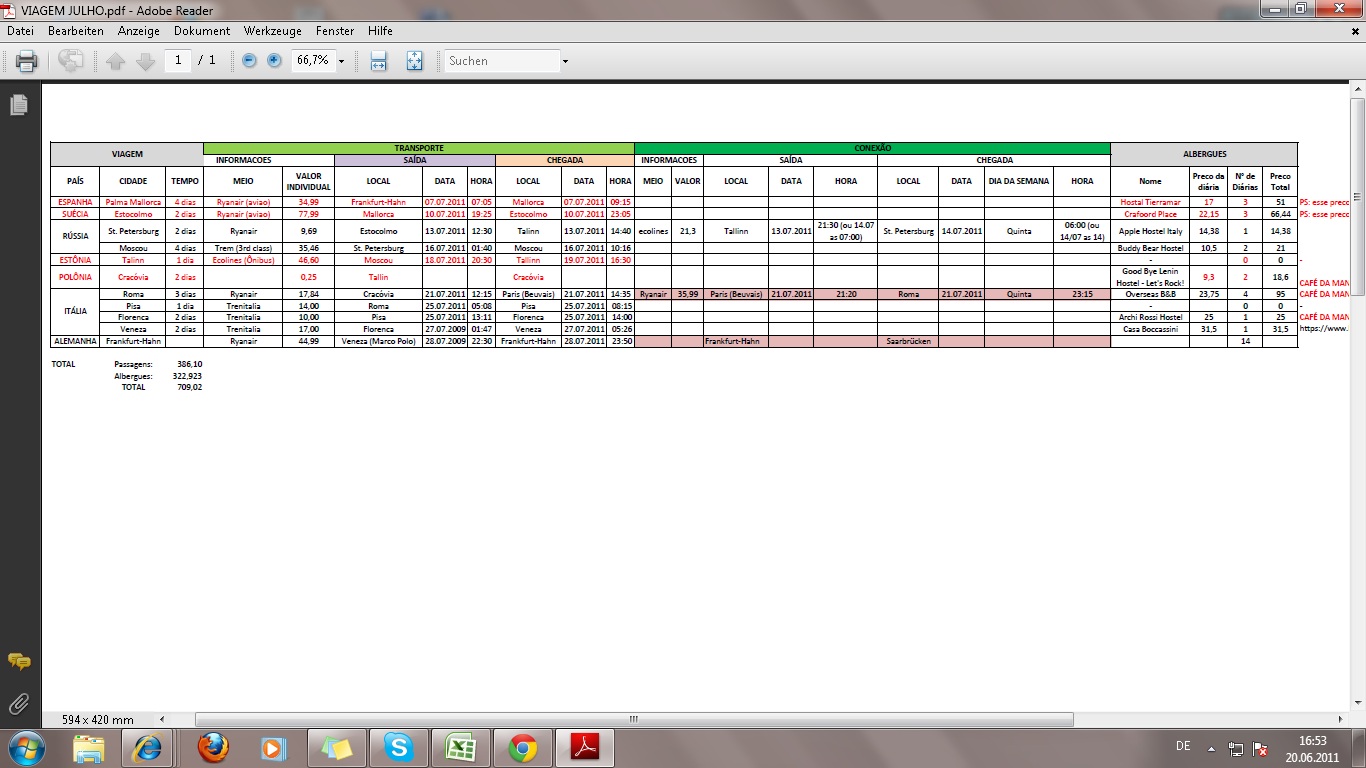Viewport: 1366px width, 768px height.
Task: Open the Comments panel in the sidebar
Action: click(19, 661)
